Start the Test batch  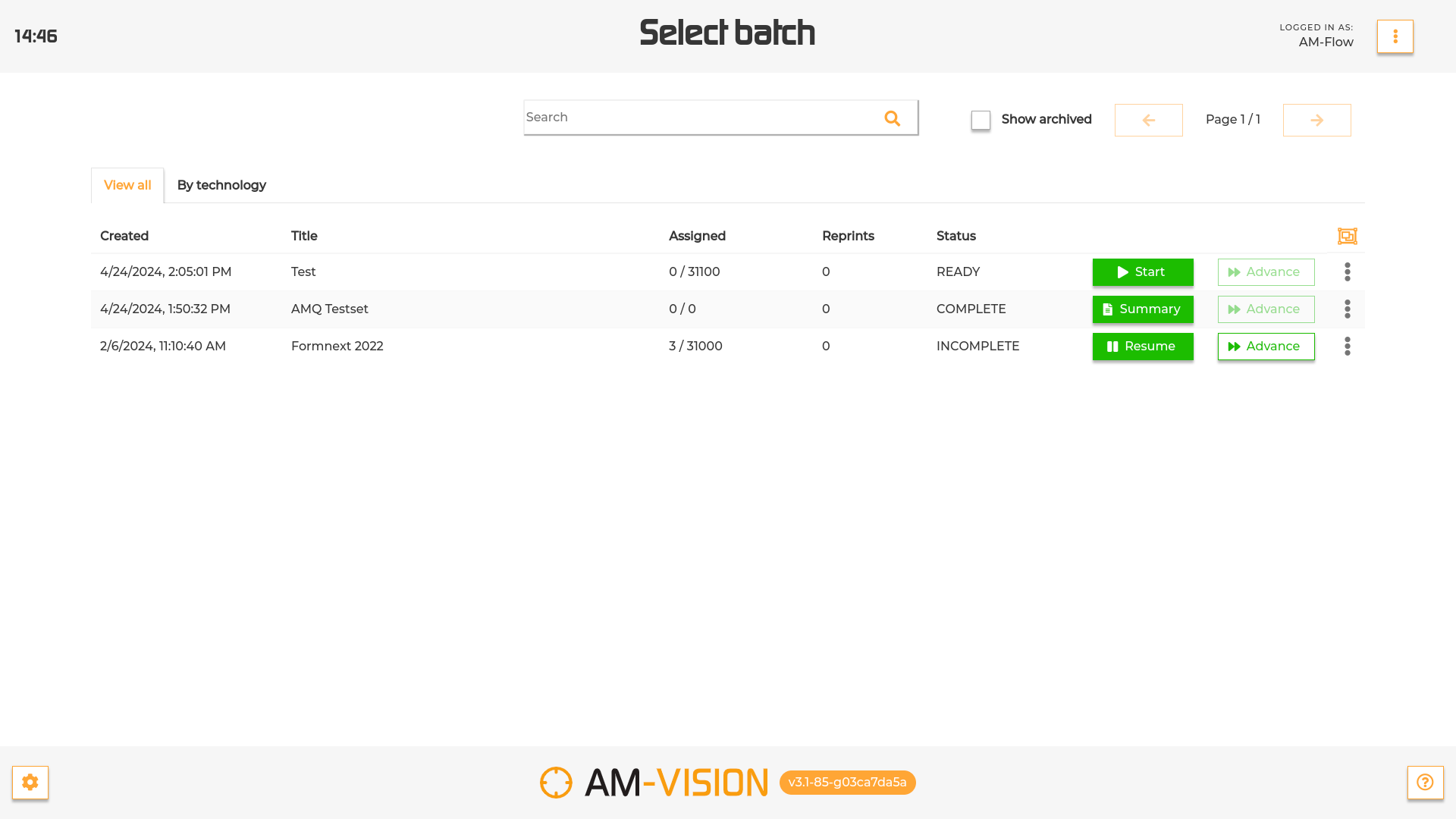[x=1142, y=271]
